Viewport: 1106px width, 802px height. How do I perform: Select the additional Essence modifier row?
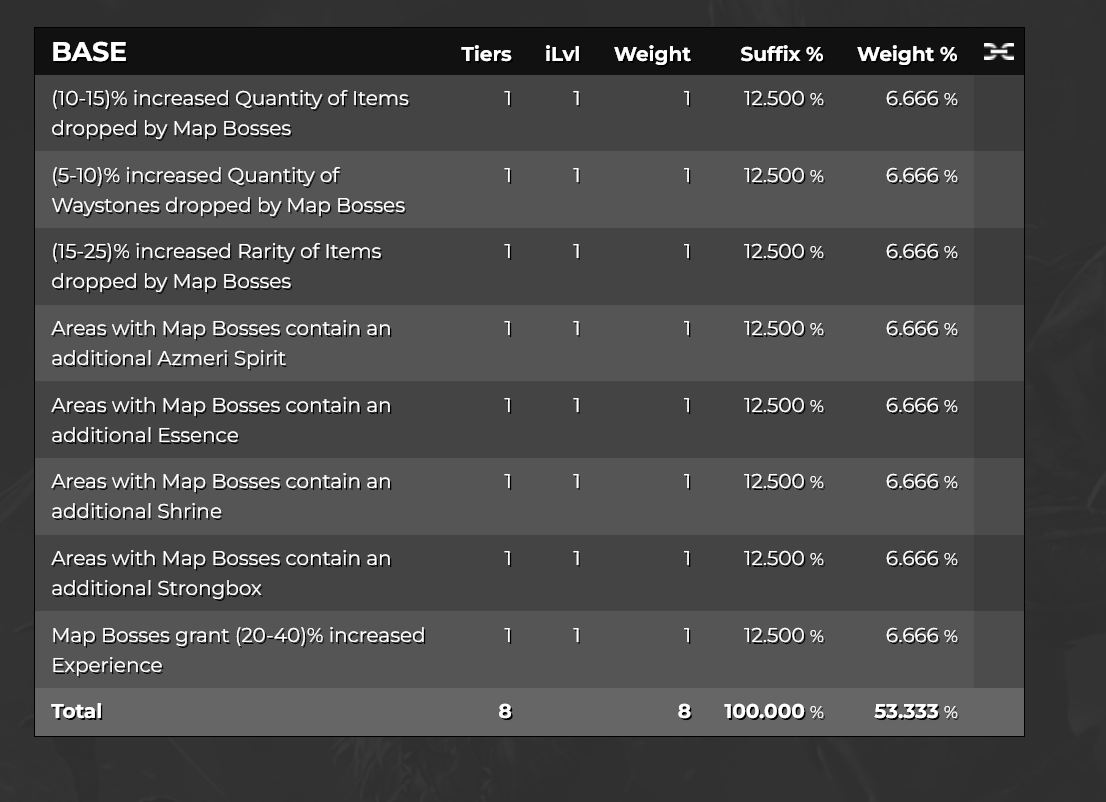pos(529,420)
